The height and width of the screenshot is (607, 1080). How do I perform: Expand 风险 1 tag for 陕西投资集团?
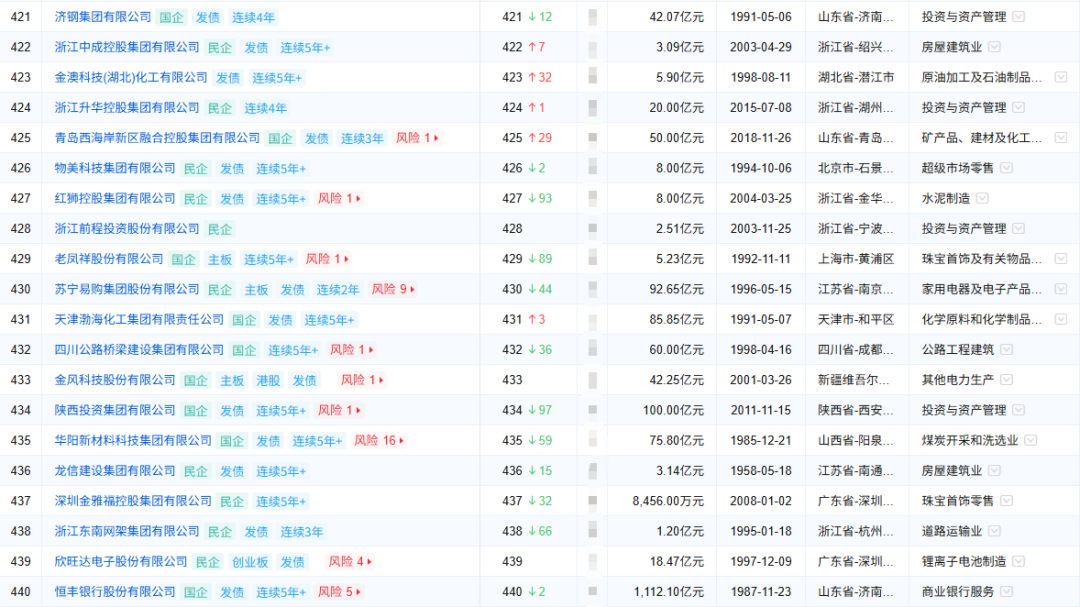coord(340,410)
